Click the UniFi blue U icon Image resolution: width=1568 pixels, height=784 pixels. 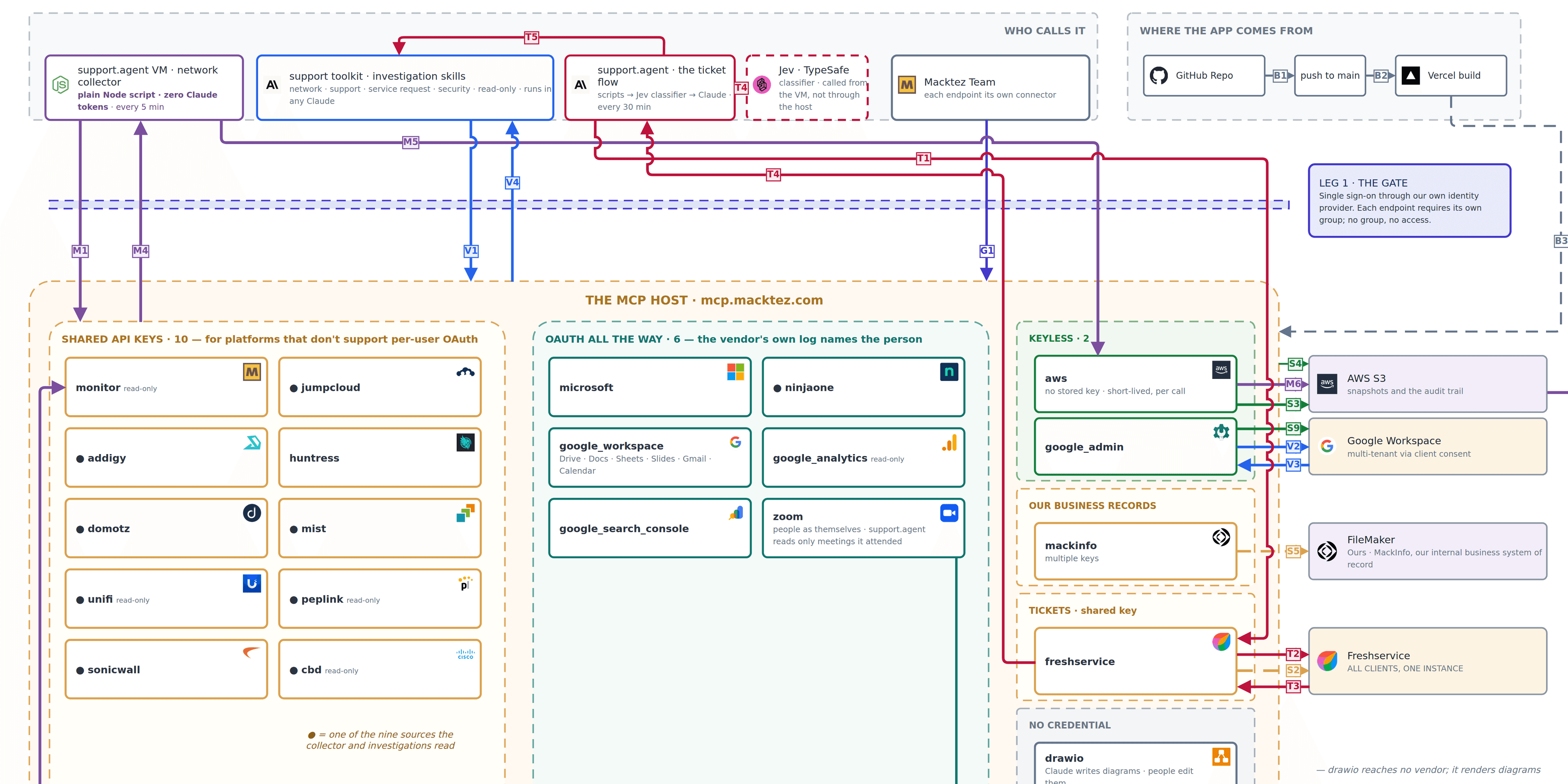point(252,584)
